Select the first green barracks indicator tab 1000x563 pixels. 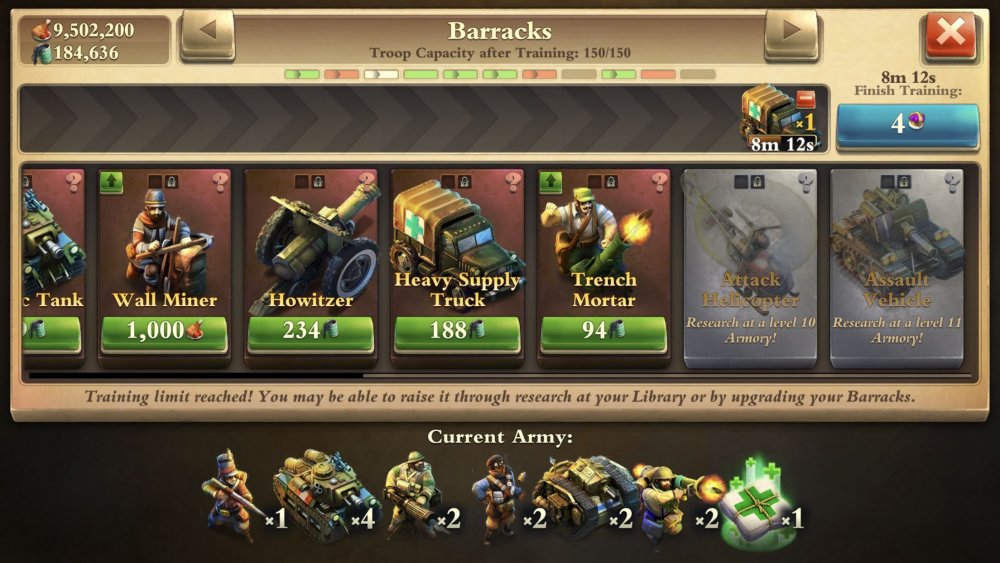tap(302, 75)
